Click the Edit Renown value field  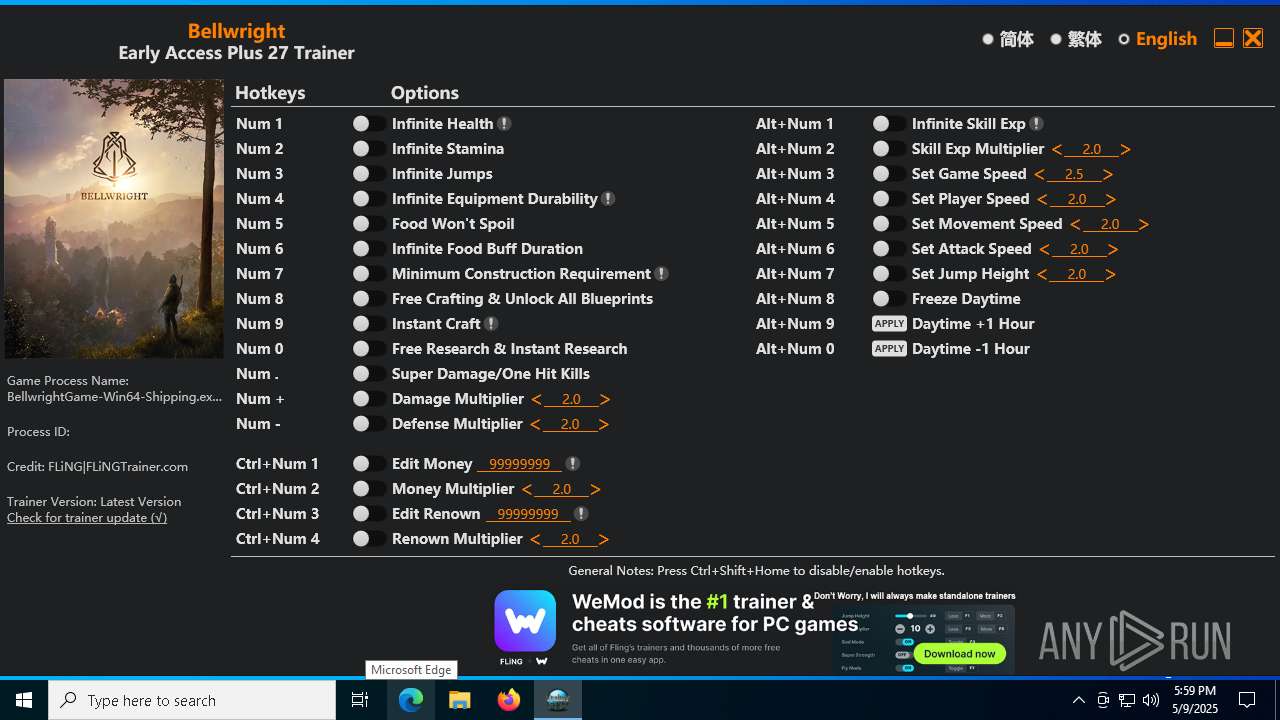coord(528,514)
